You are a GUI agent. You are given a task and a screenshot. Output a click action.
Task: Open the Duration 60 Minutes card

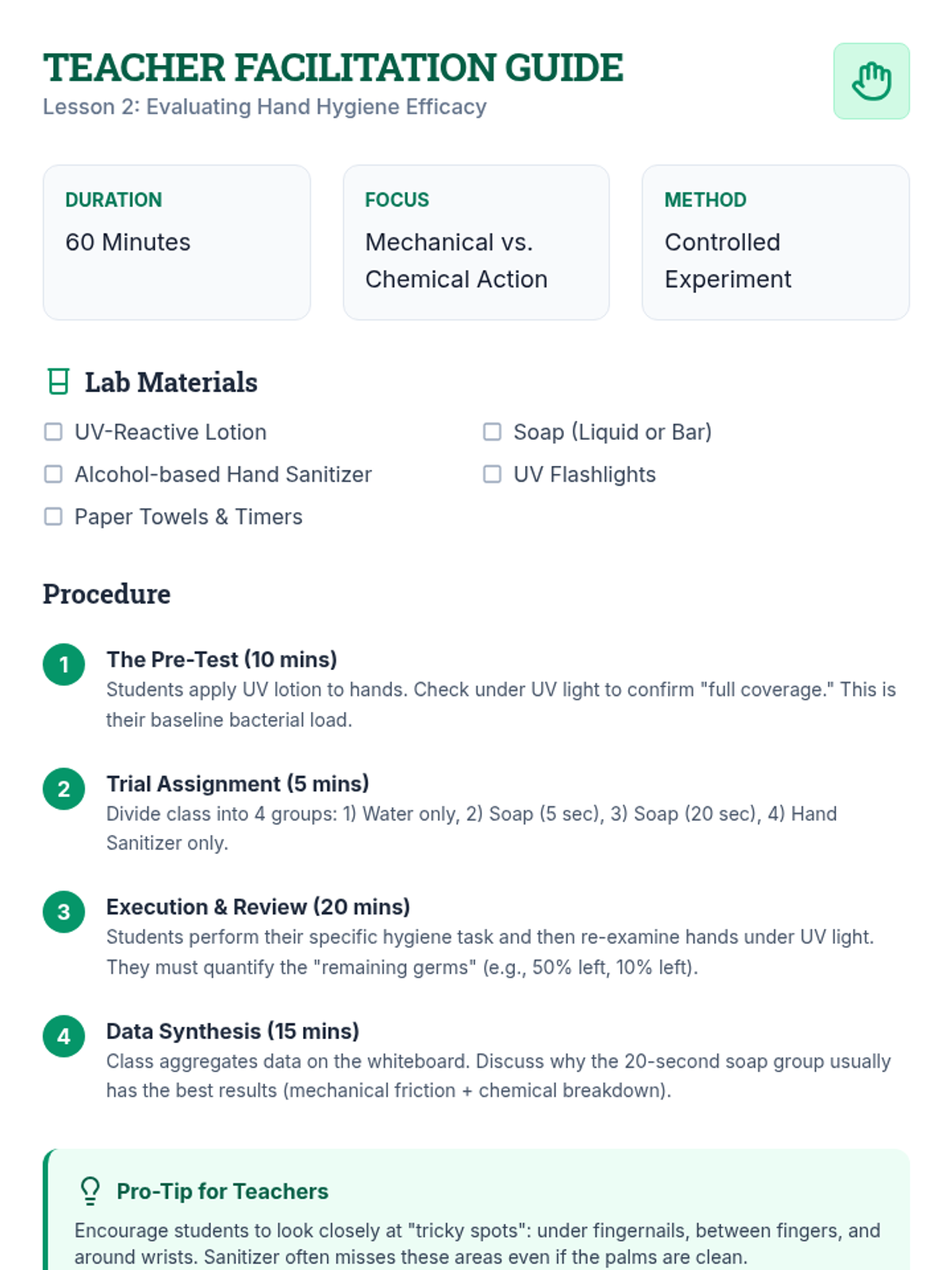click(177, 242)
